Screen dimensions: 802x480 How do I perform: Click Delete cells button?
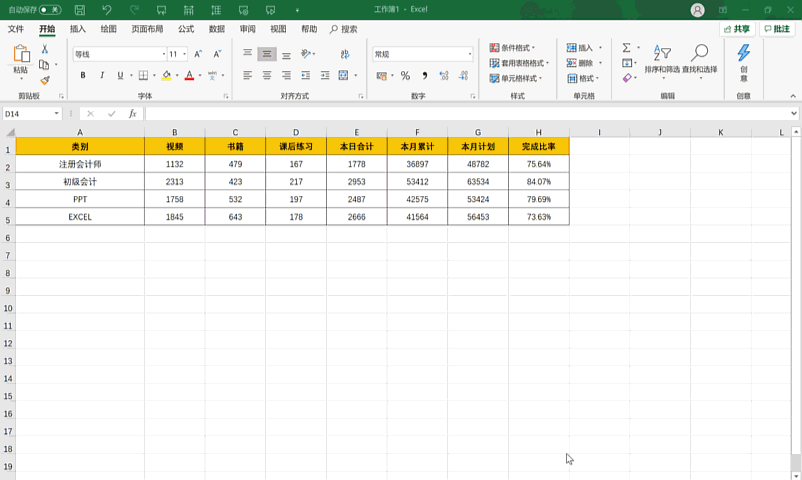coord(580,63)
